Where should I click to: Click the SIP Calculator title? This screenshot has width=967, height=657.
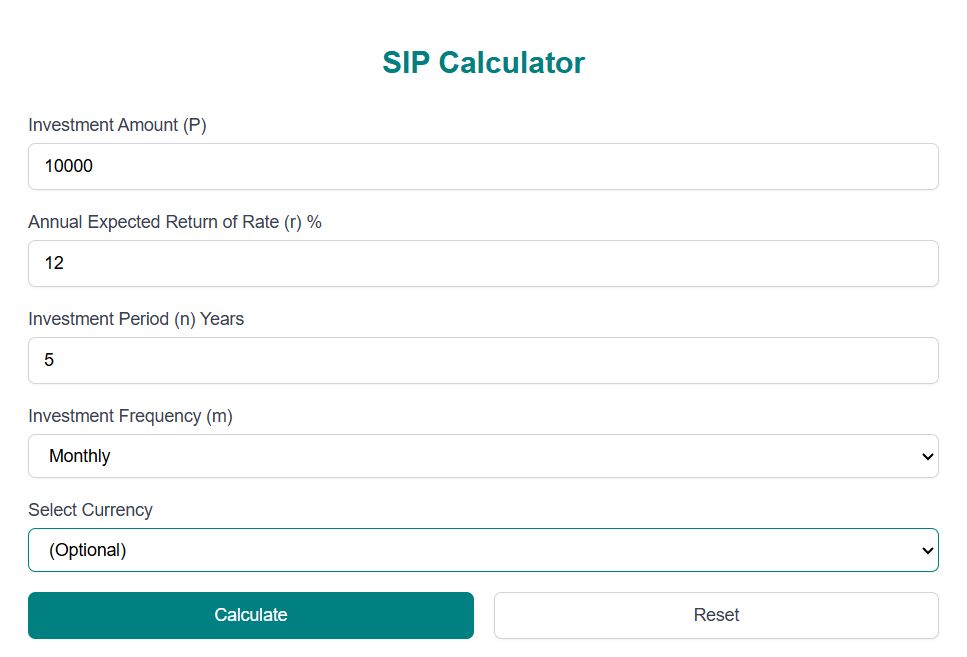(x=483, y=62)
